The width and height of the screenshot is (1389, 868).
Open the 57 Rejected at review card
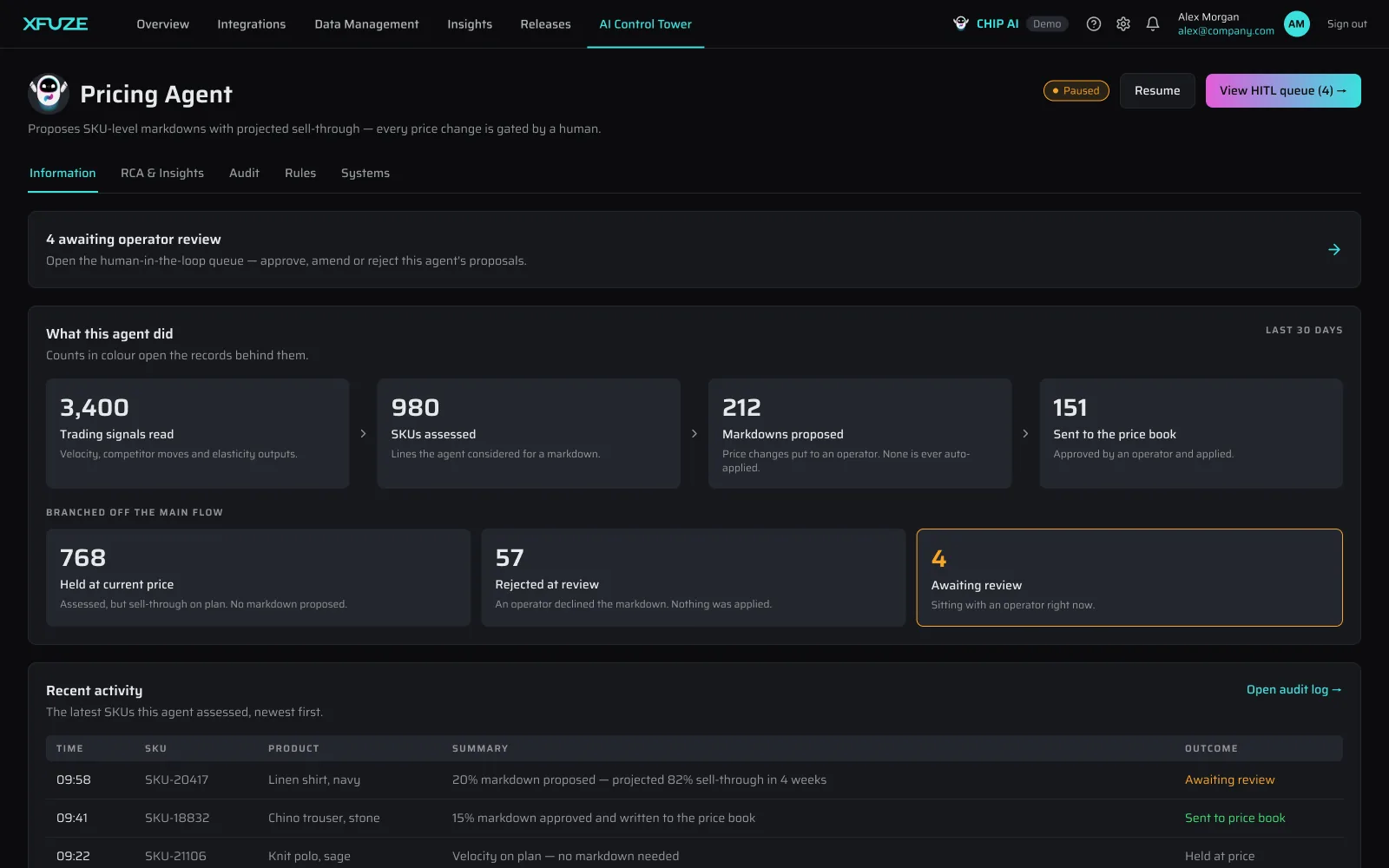pos(694,577)
